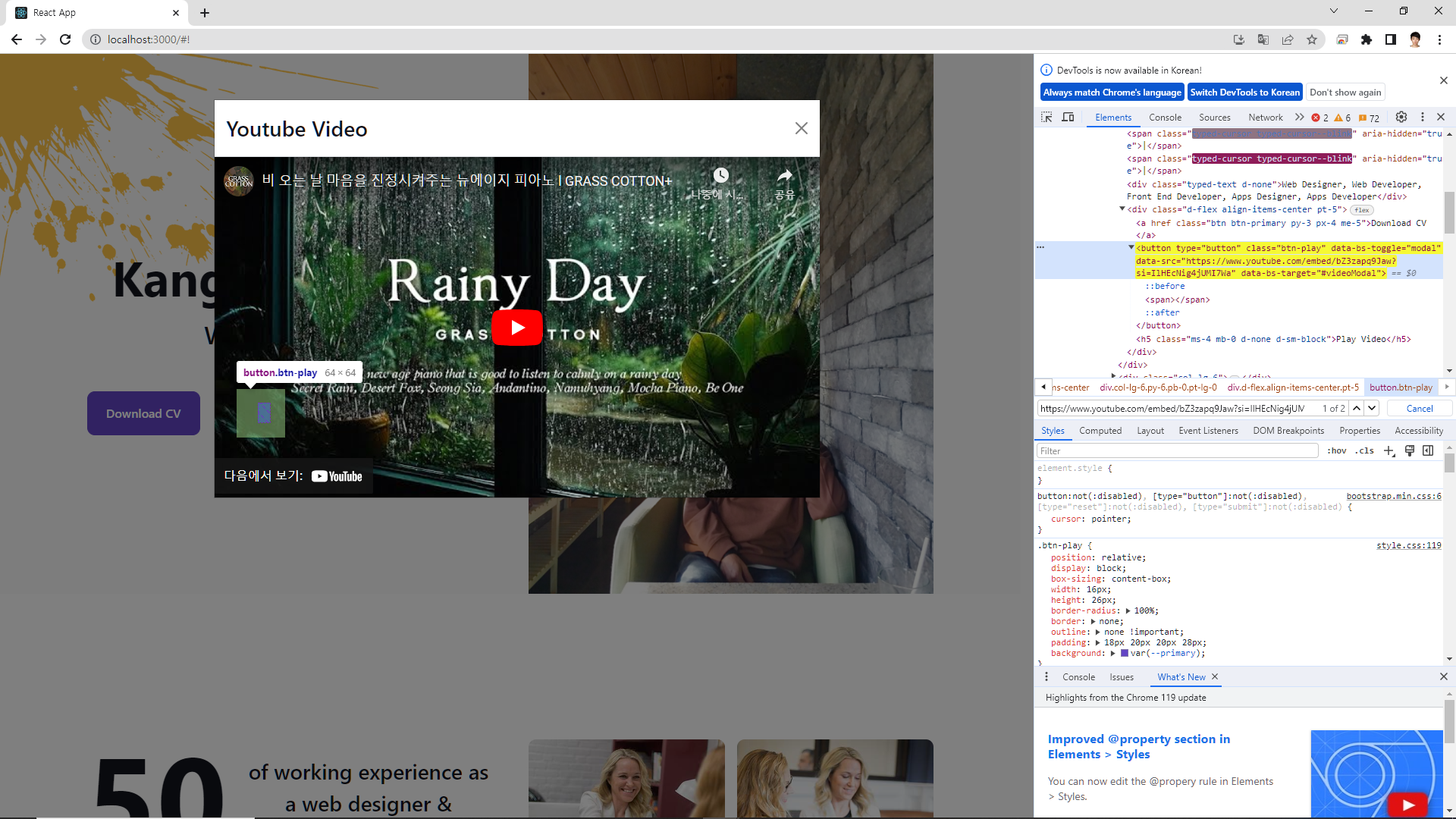Screen dimensions: 1456x819
Task: Toggle the .cls element classes panel
Action: 1366,450
